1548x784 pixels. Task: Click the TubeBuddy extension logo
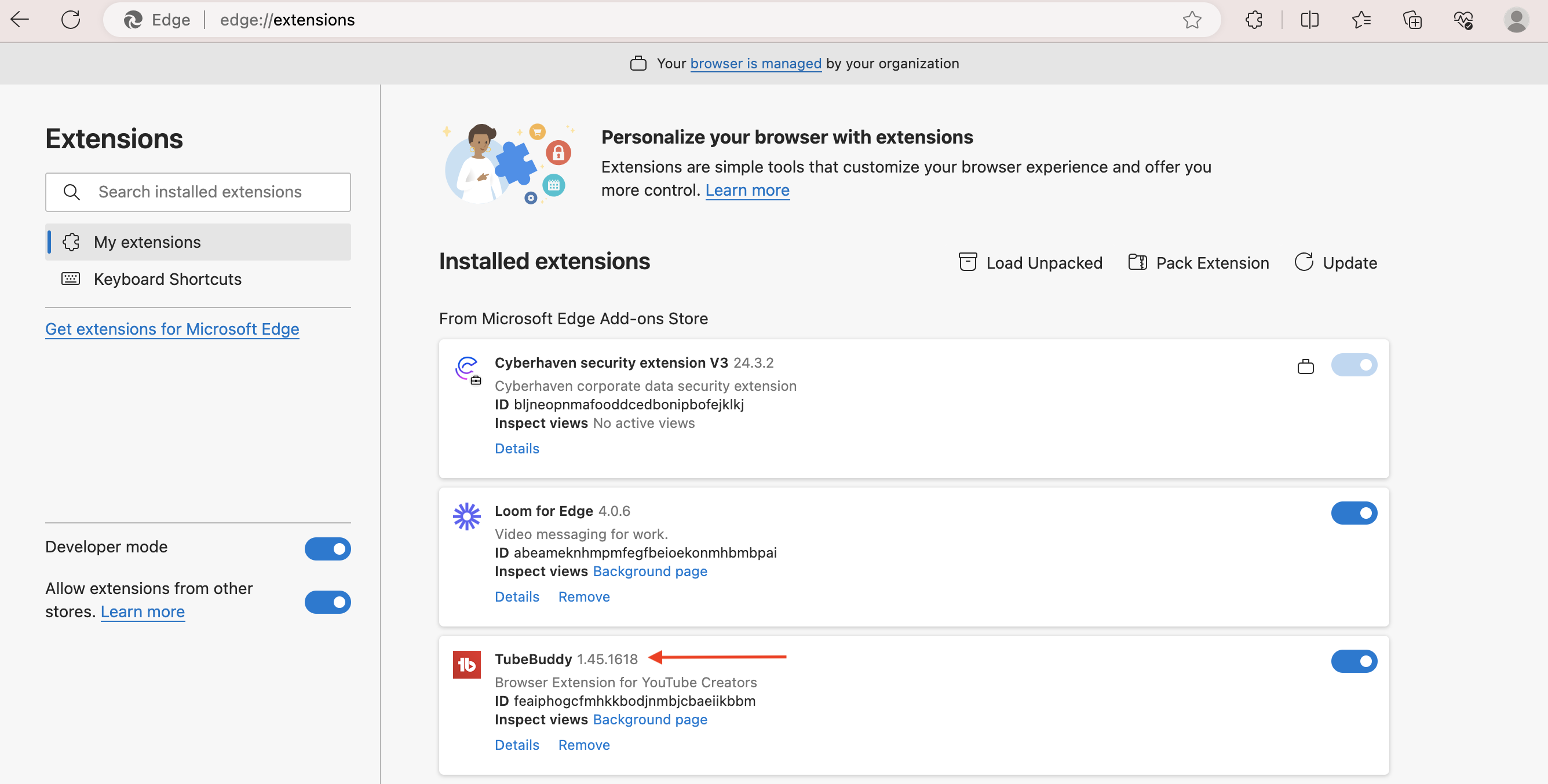[467, 665]
